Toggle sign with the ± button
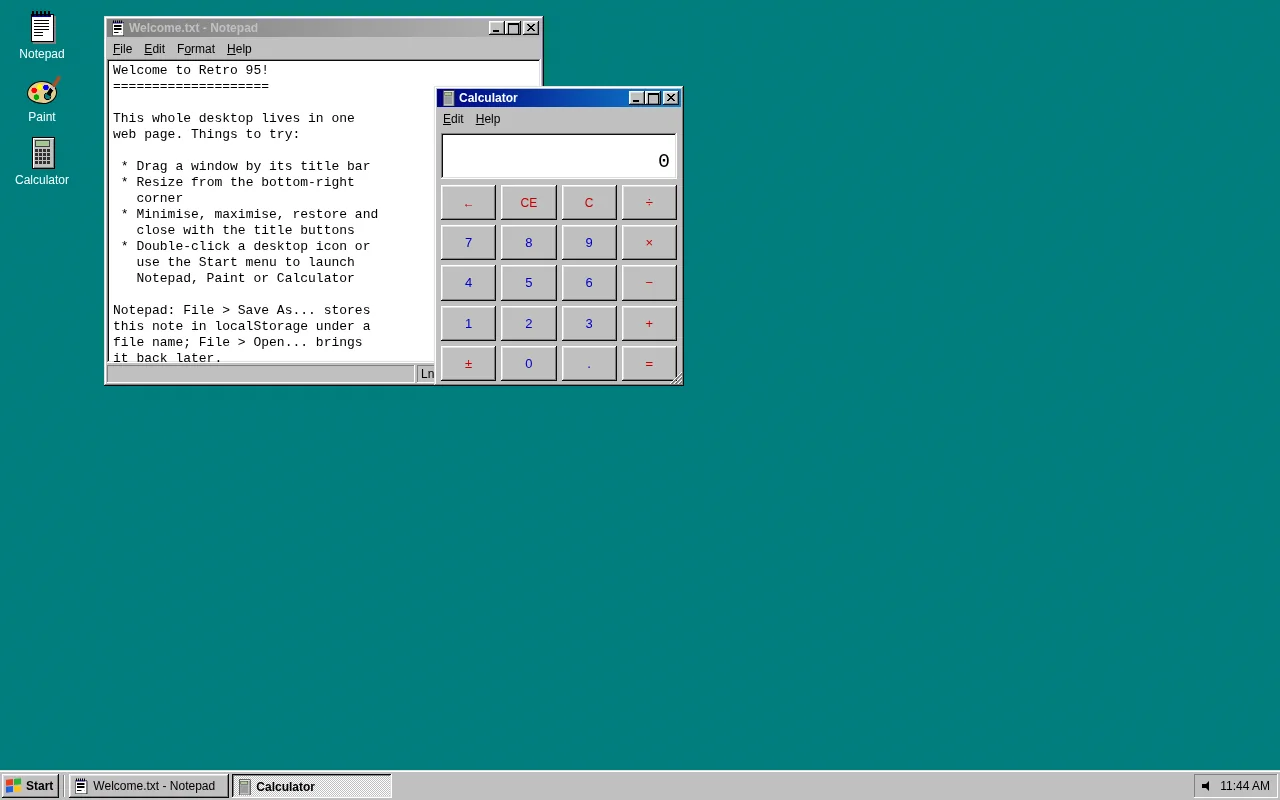The height and width of the screenshot is (800, 1280). (x=468, y=364)
